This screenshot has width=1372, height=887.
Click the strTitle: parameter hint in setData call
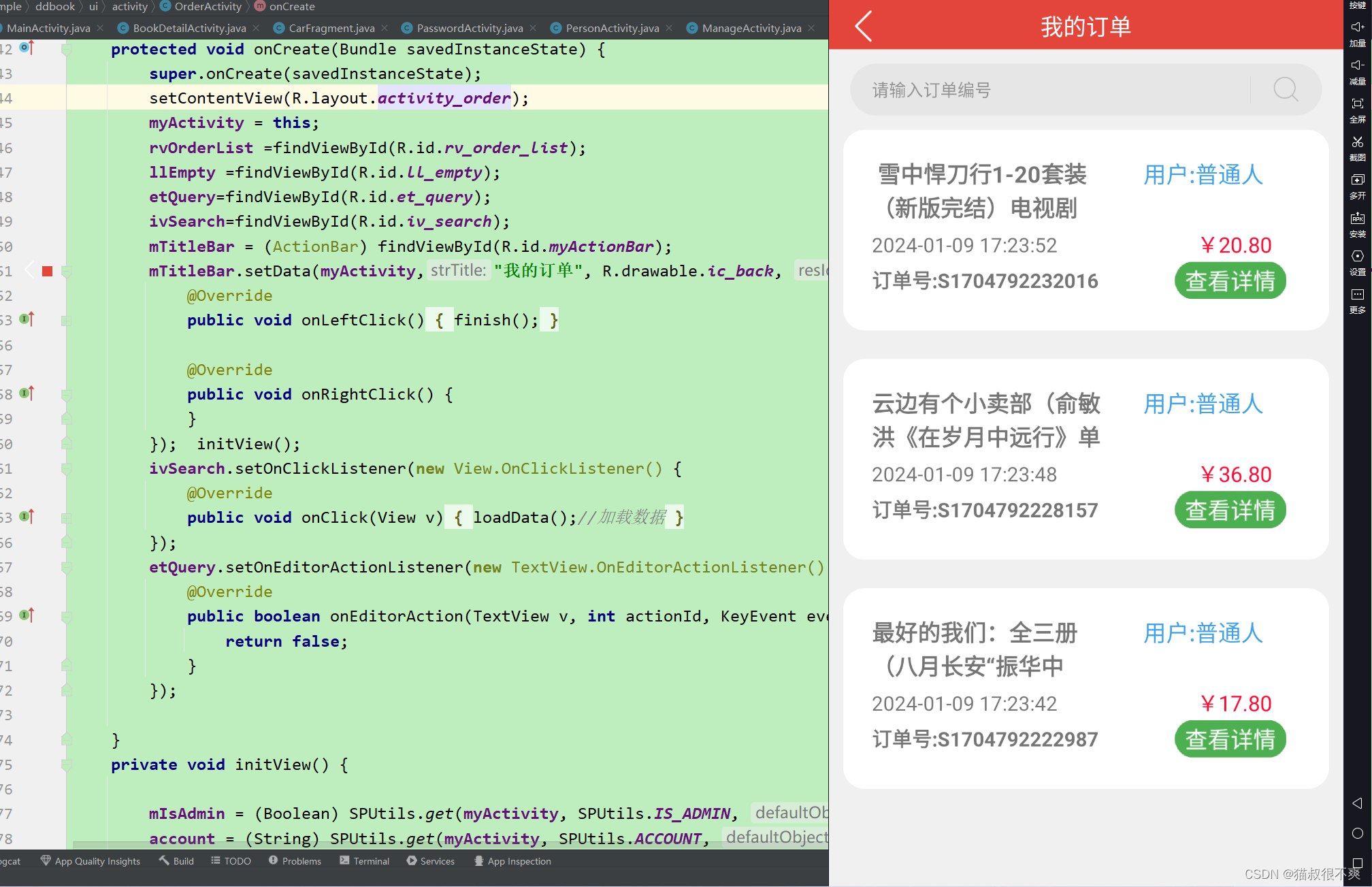(458, 270)
